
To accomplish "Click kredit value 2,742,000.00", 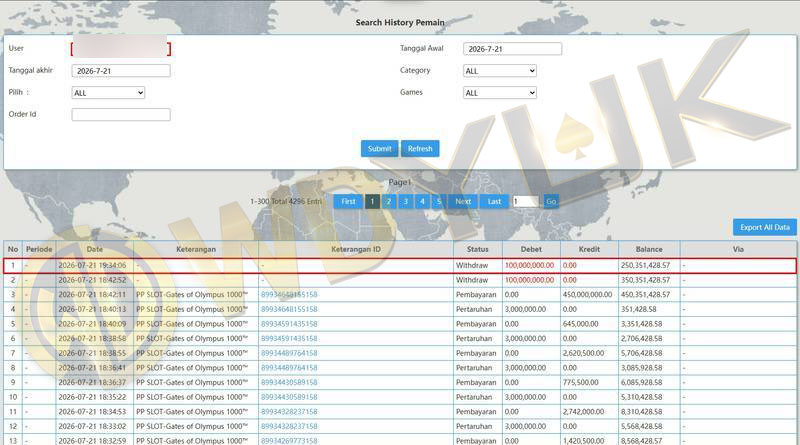I will (583, 412).
